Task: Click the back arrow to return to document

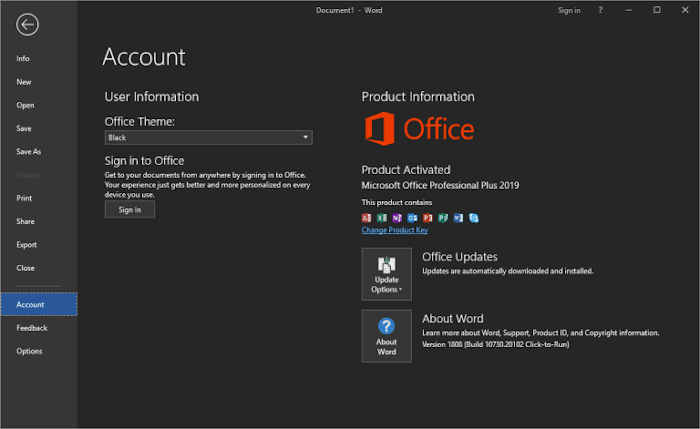Action: click(27, 24)
